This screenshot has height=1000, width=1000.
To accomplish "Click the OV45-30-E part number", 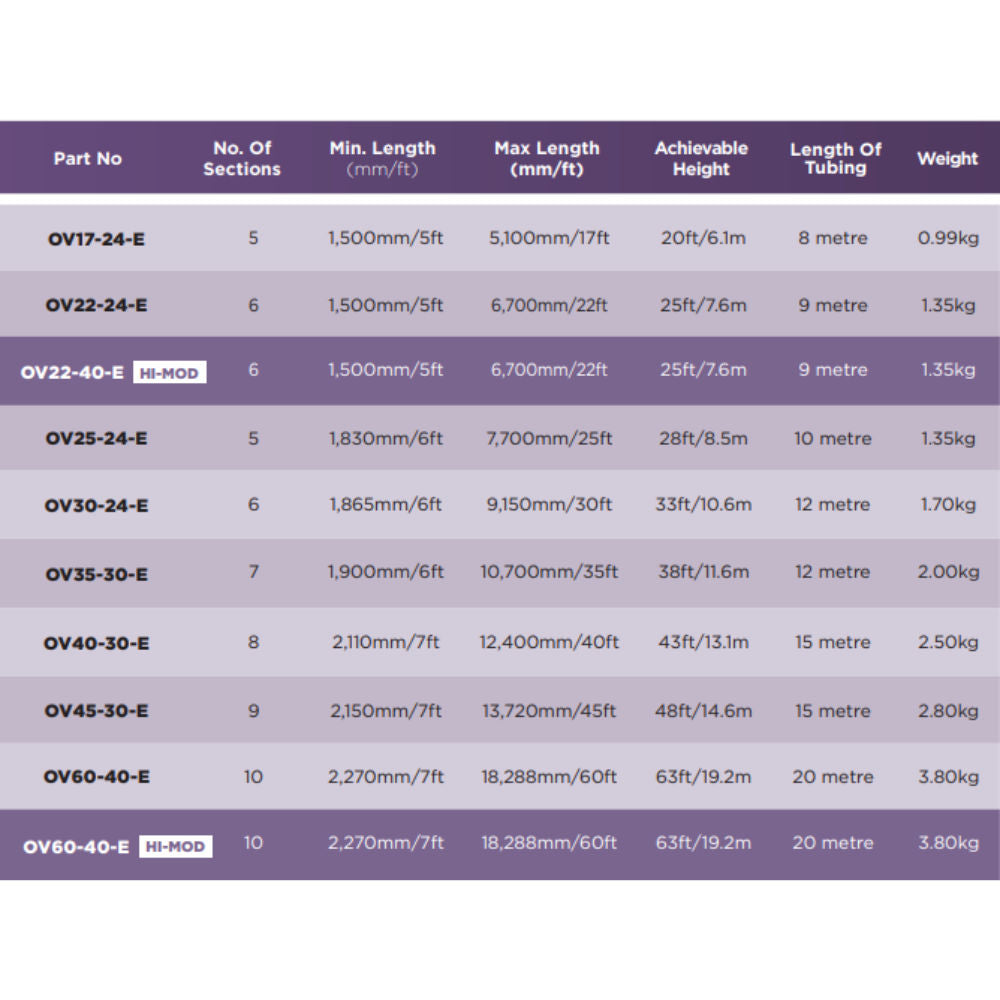I will tap(96, 711).
